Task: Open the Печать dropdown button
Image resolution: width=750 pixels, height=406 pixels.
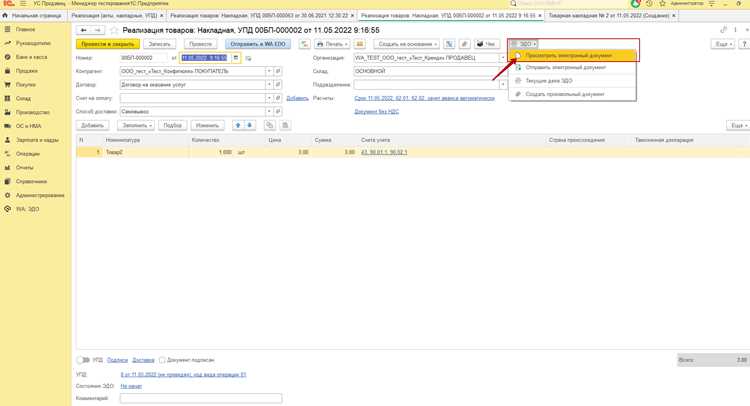Action: 332,44
